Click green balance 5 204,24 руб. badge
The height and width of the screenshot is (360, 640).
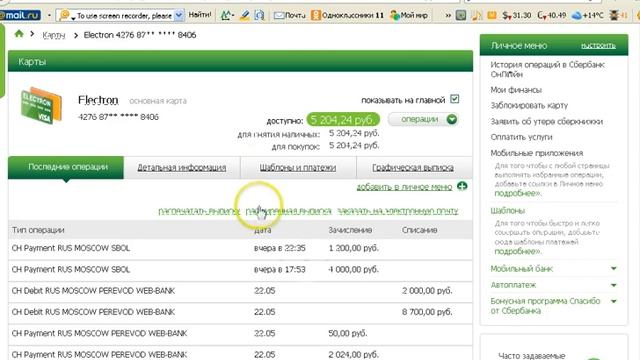click(343, 120)
